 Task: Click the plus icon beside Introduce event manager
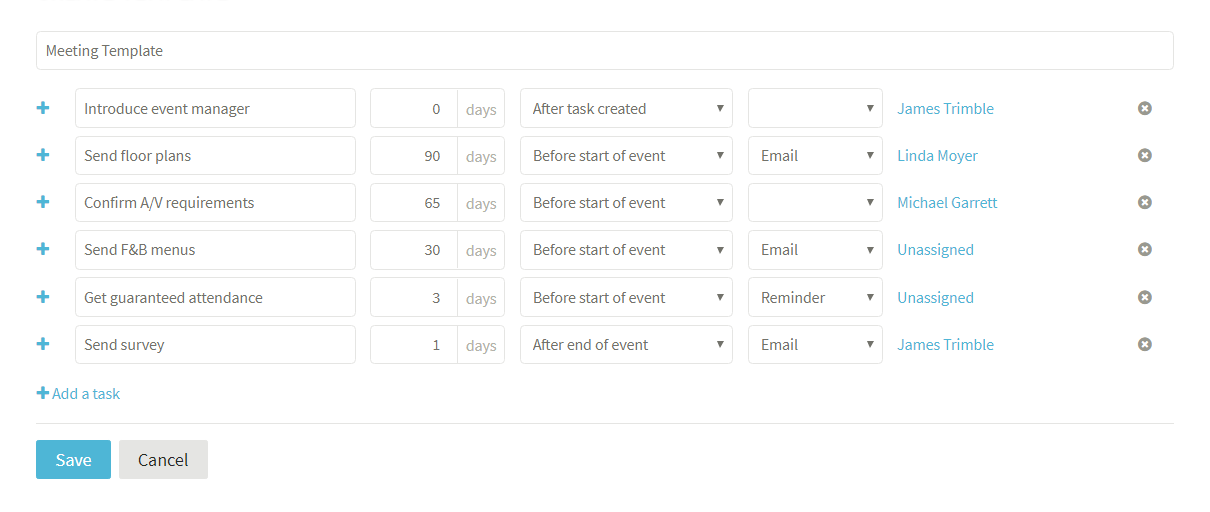click(43, 108)
